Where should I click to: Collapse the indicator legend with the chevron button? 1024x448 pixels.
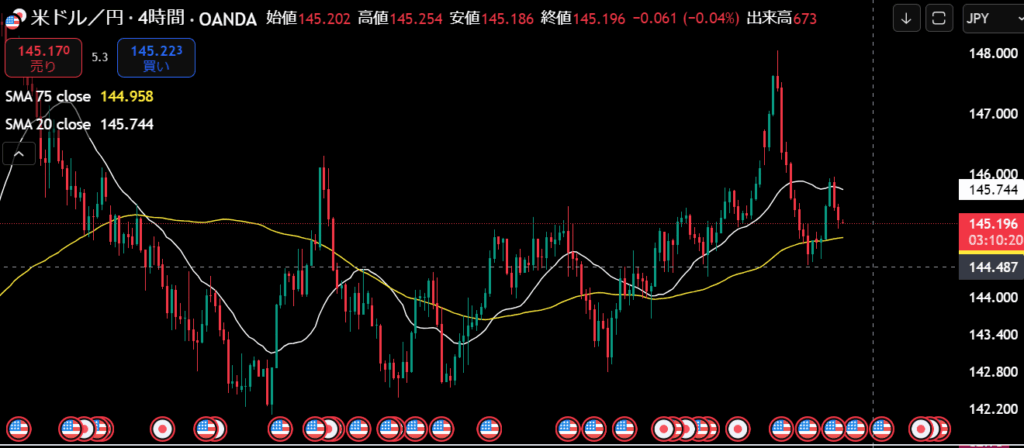pyautogui.click(x=19, y=154)
